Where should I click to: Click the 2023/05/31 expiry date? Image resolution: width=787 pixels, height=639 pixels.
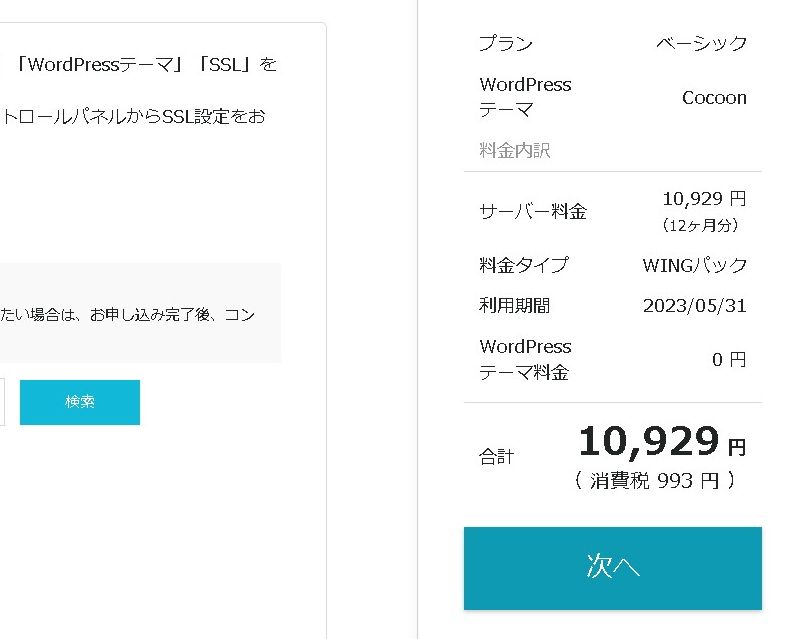click(694, 306)
